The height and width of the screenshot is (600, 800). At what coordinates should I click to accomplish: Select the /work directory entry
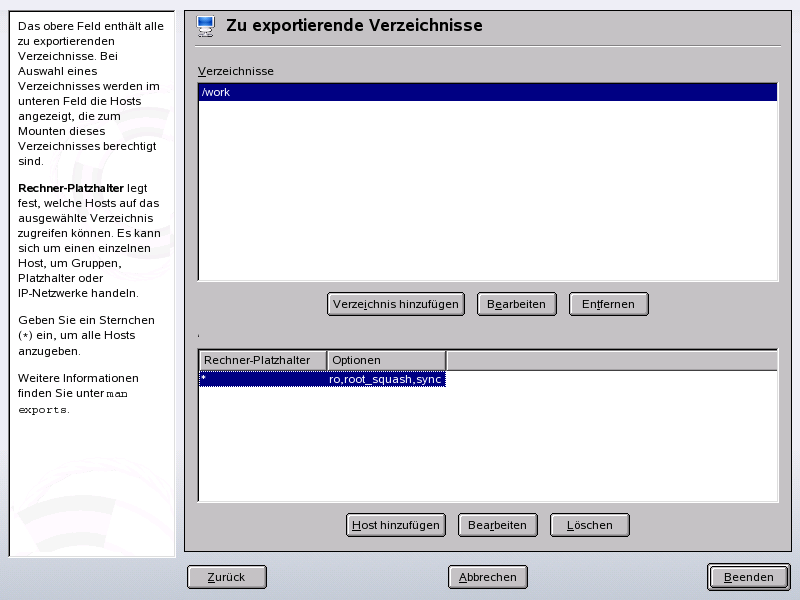pos(300,91)
